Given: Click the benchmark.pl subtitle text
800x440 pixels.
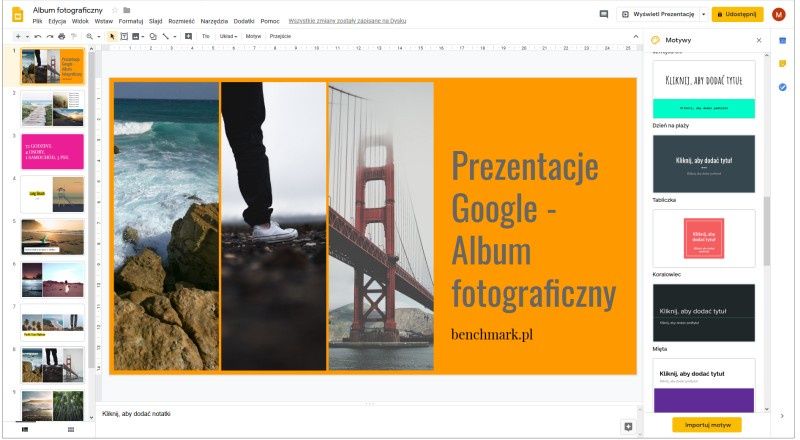Looking at the screenshot, I should [x=492, y=334].
